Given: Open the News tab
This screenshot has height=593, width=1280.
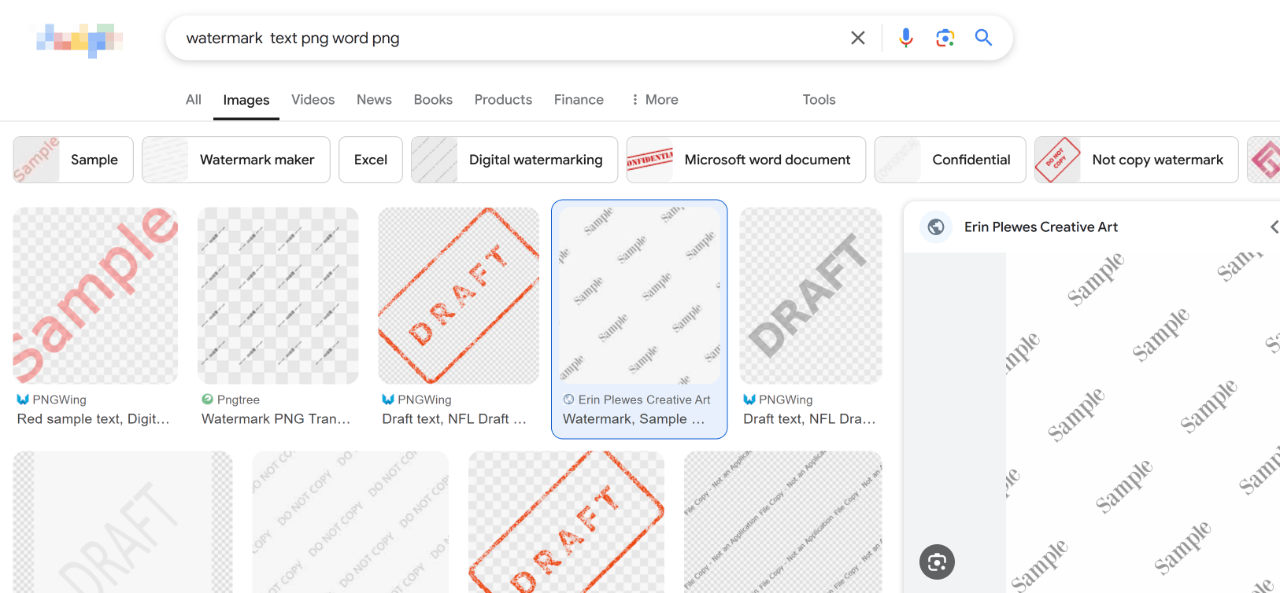Looking at the screenshot, I should (374, 100).
